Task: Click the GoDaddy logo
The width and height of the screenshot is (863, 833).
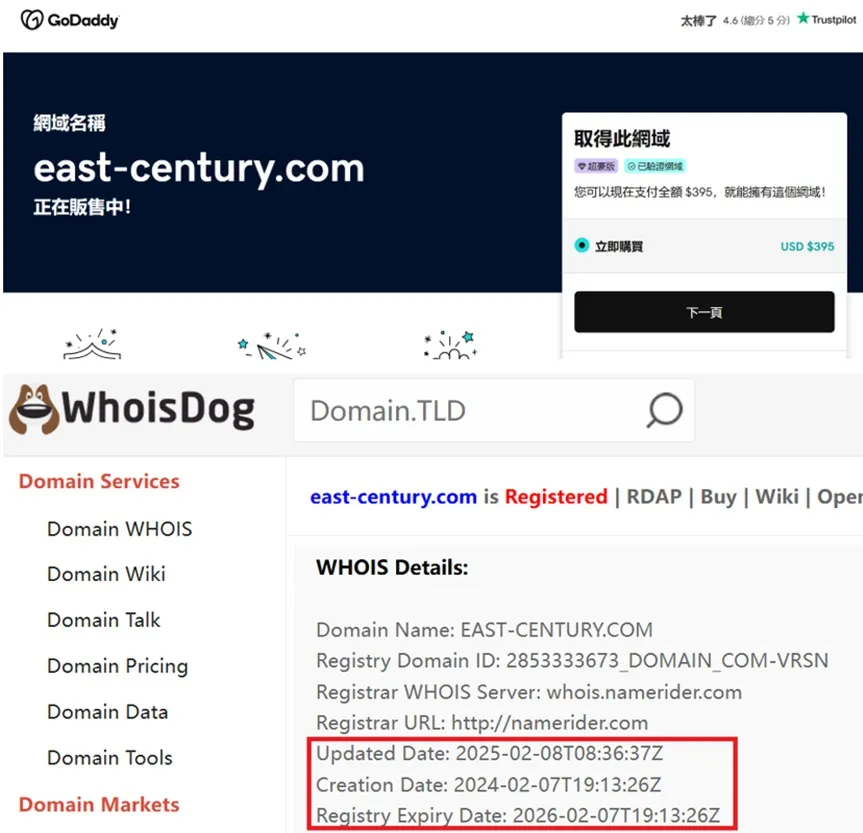Action: 69,20
